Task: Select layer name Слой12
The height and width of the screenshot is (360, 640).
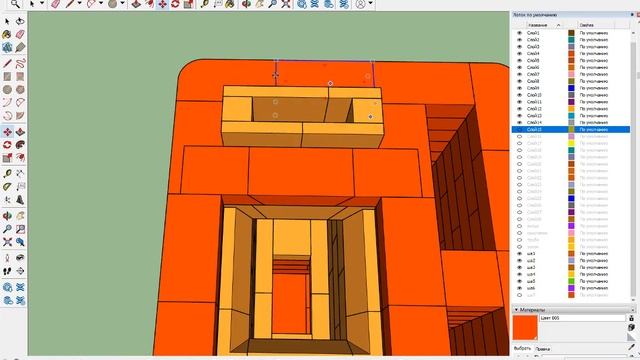Action: point(534,109)
